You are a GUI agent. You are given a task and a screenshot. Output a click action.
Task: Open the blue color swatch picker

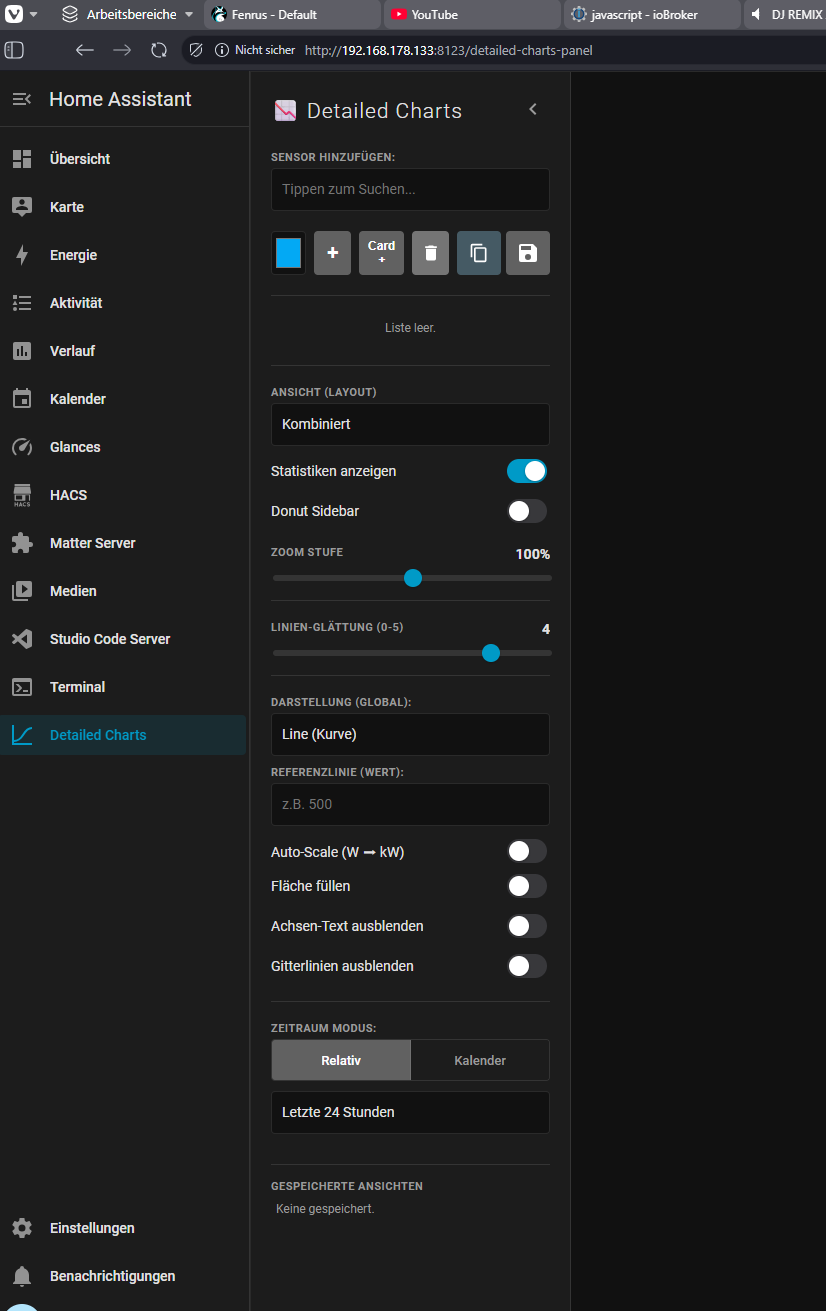pyautogui.click(x=288, y=253)
